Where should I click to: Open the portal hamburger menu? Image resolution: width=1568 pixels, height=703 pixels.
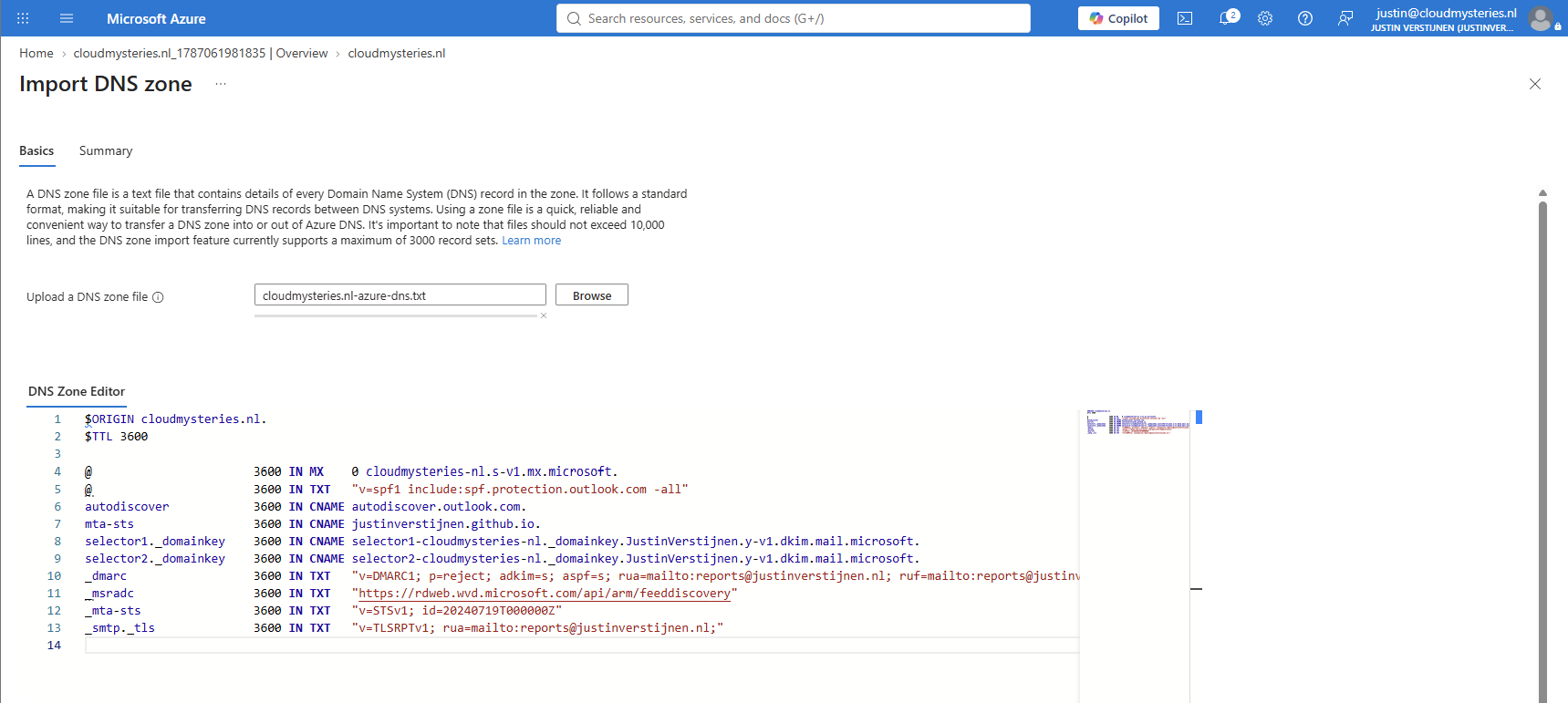click(67, 18)
